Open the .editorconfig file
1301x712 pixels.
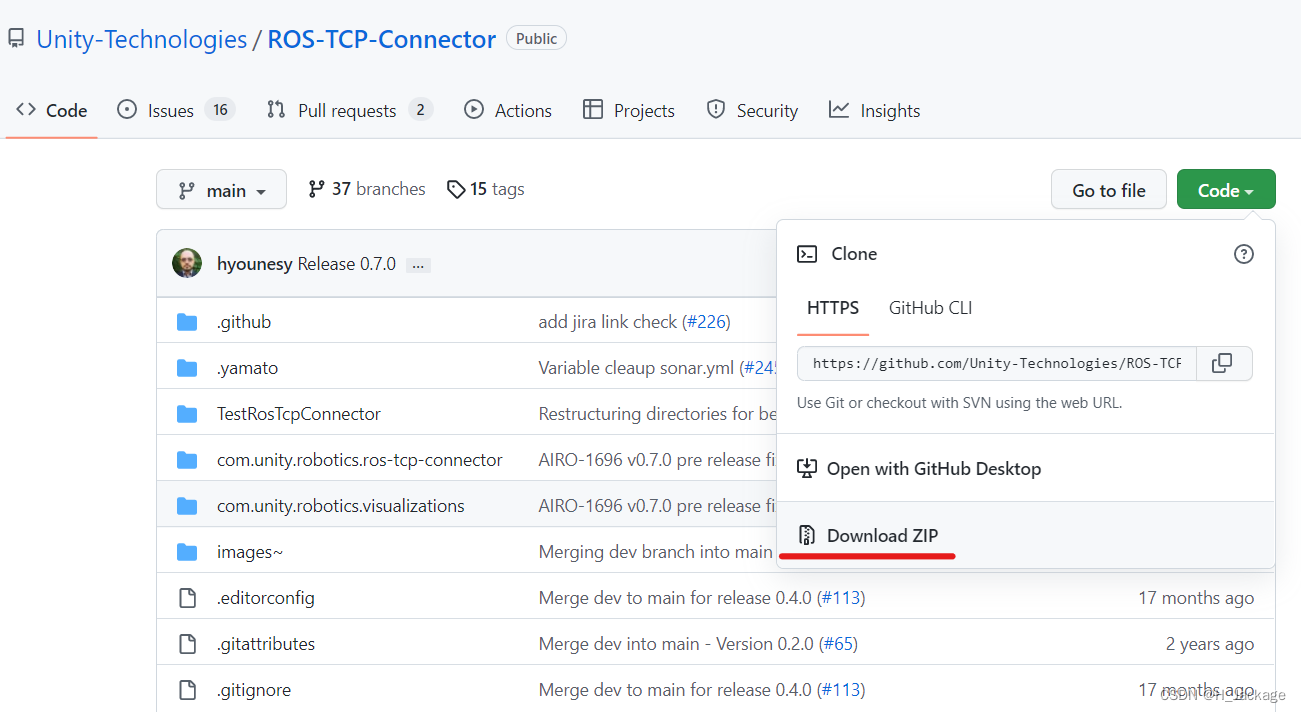(266, 598)
